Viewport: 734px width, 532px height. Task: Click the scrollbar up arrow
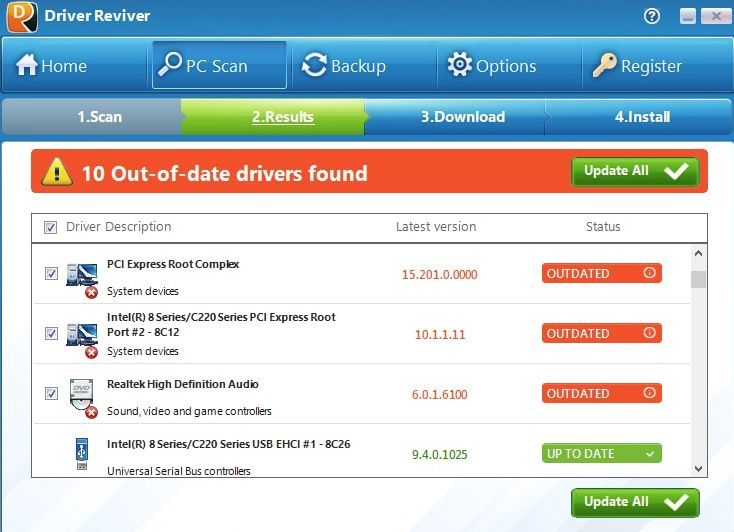pos(698,253)
